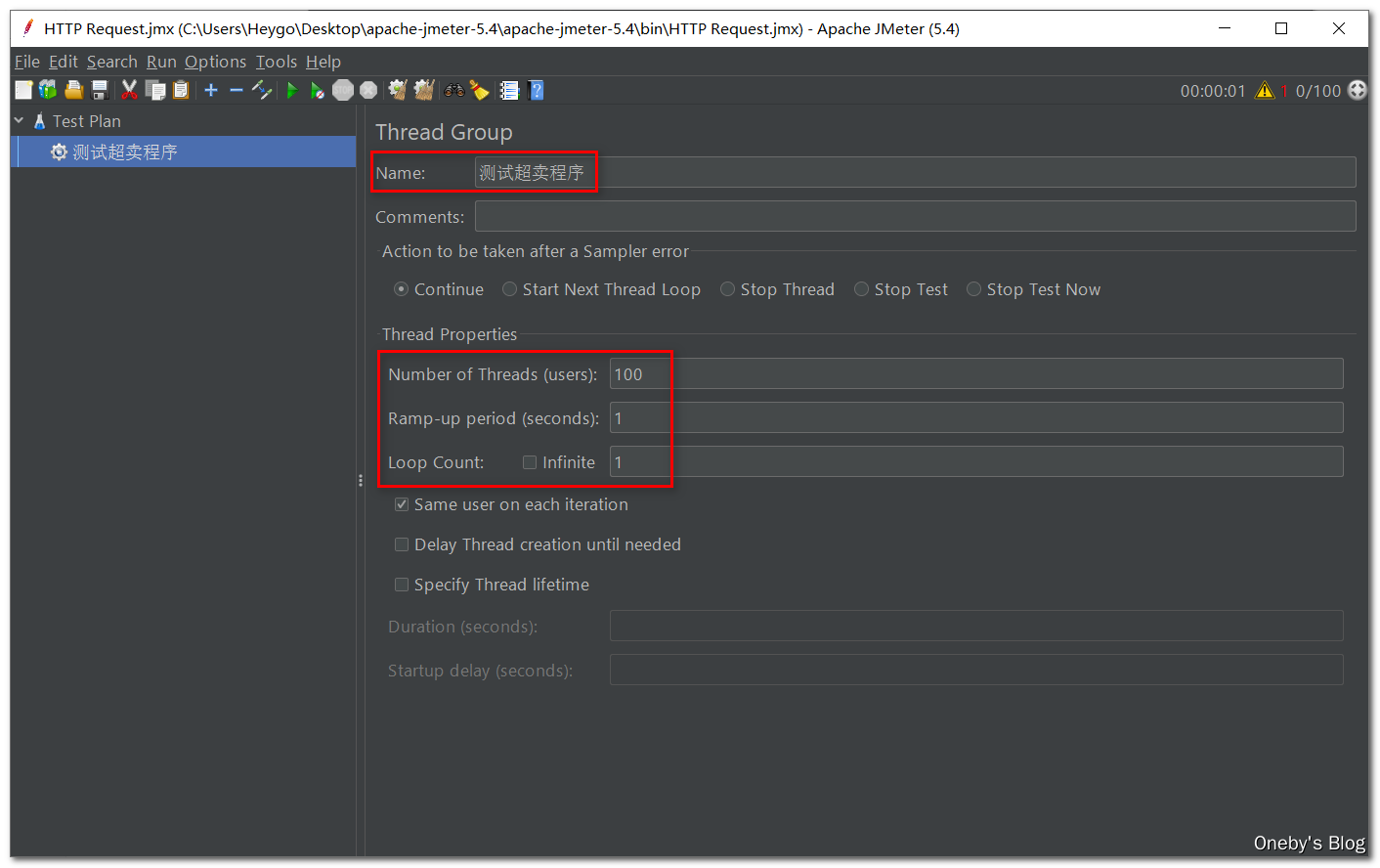Click the Thread Group heading
The height and width of the screenshot is (868, 1380).
coord(444,132)
